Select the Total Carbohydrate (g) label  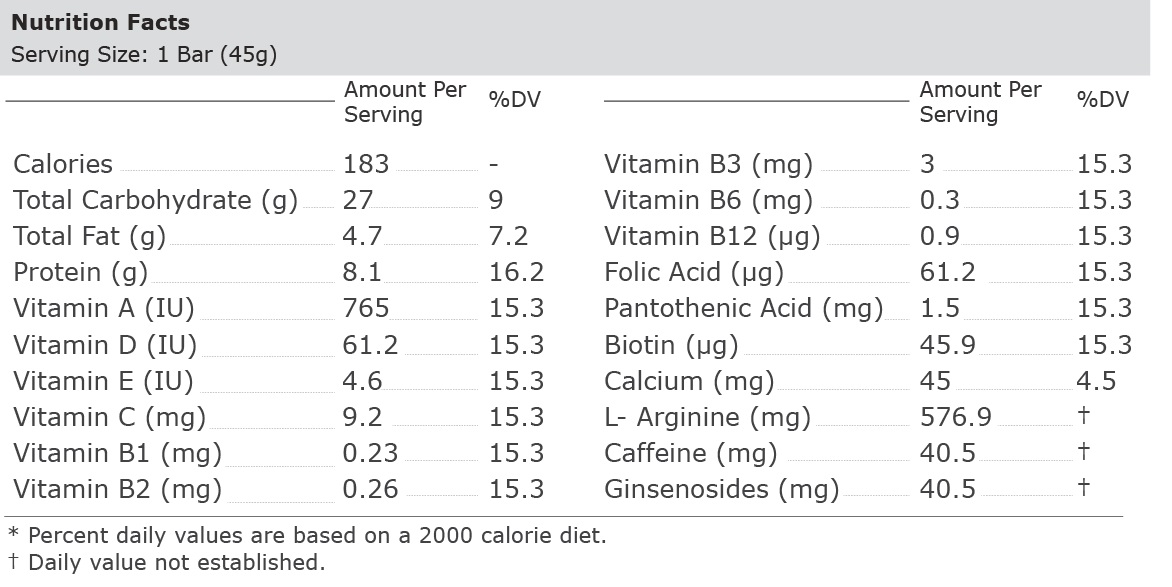[155, 200]
